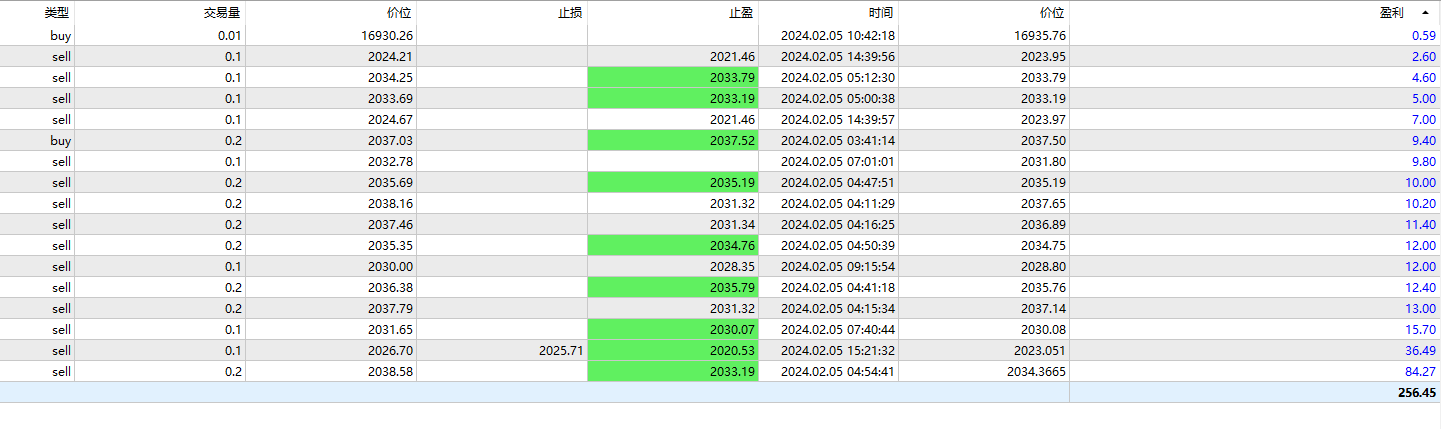Click open price 2024.21
The image size is (1442, 429).
tap(389, 56)
